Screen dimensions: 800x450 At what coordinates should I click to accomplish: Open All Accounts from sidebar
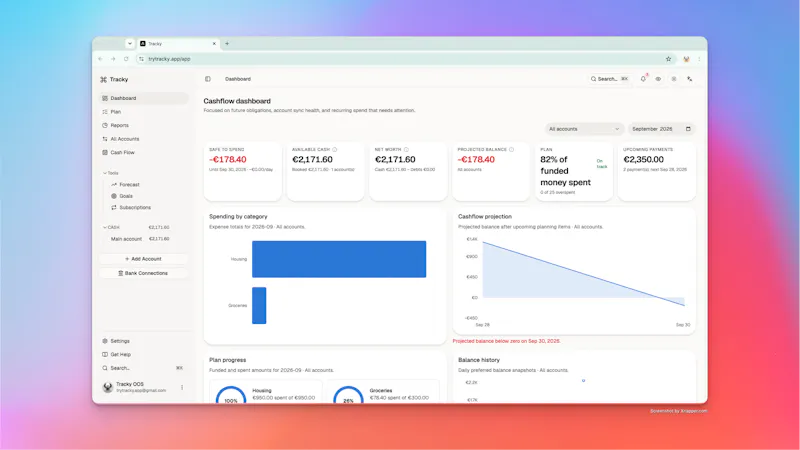(143, 139)
